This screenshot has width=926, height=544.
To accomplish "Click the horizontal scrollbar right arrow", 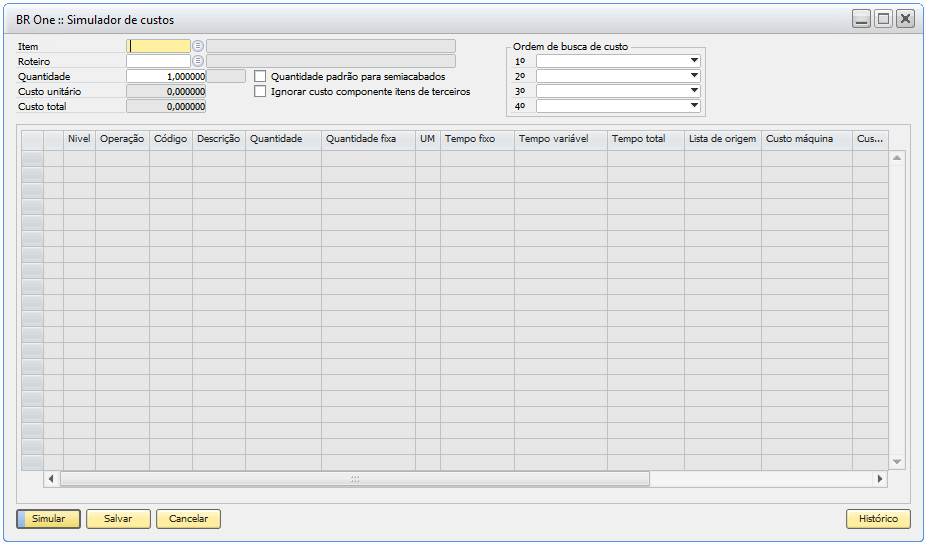I will click(x=880, y=479).
